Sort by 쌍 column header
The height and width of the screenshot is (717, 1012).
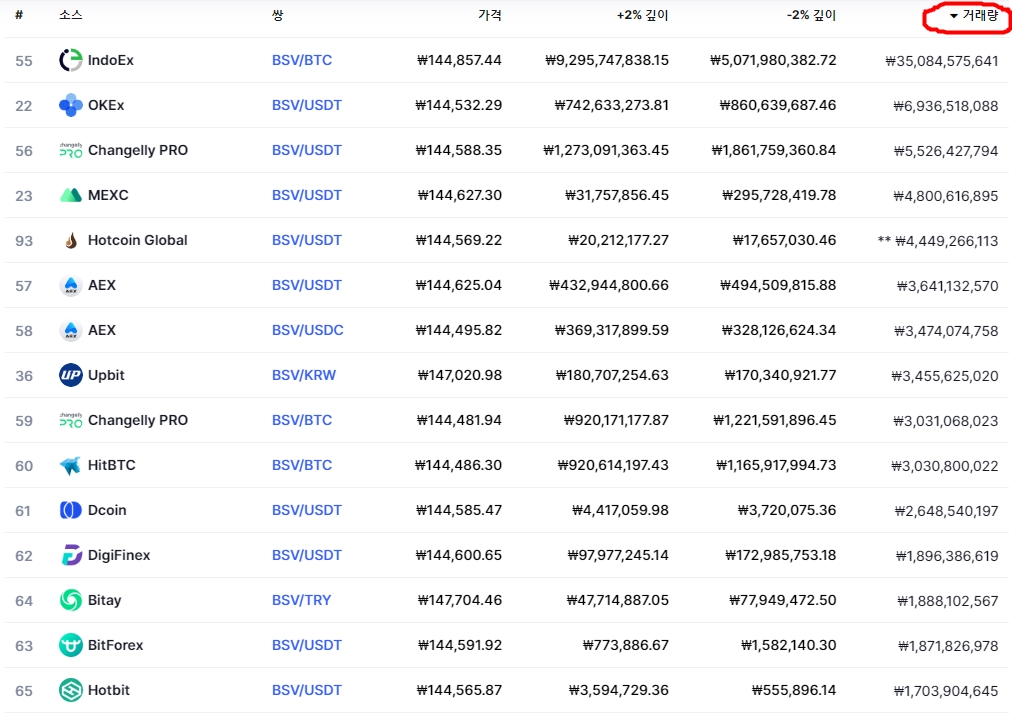pyautogui.click(x=278, y=15)
